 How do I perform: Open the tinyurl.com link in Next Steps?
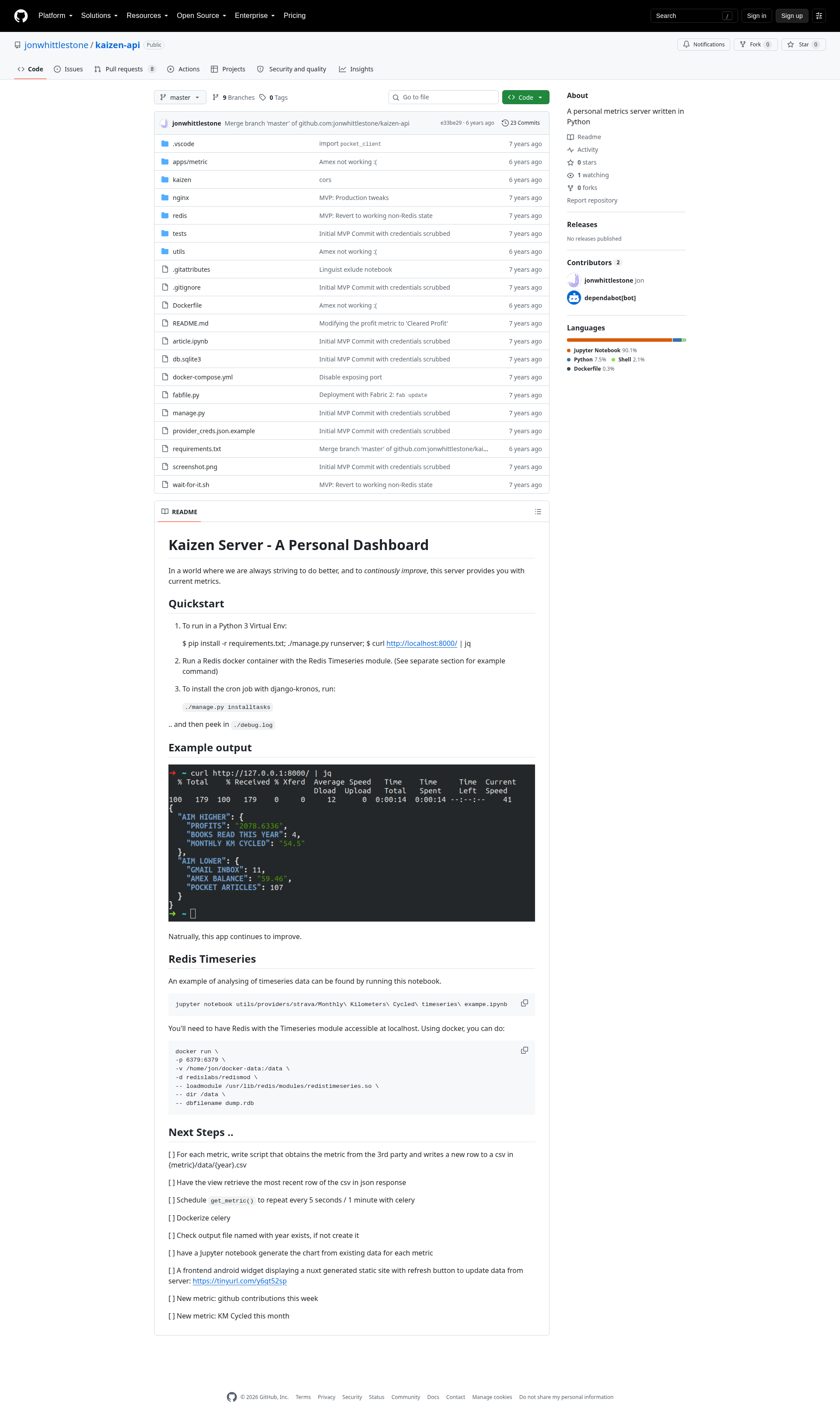239,1281
